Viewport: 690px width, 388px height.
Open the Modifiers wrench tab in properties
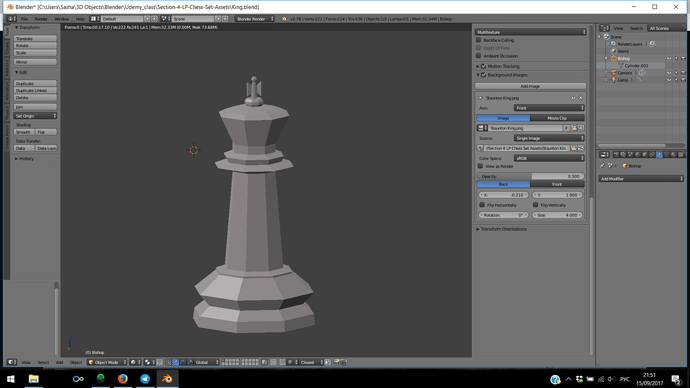coord(659,154)
